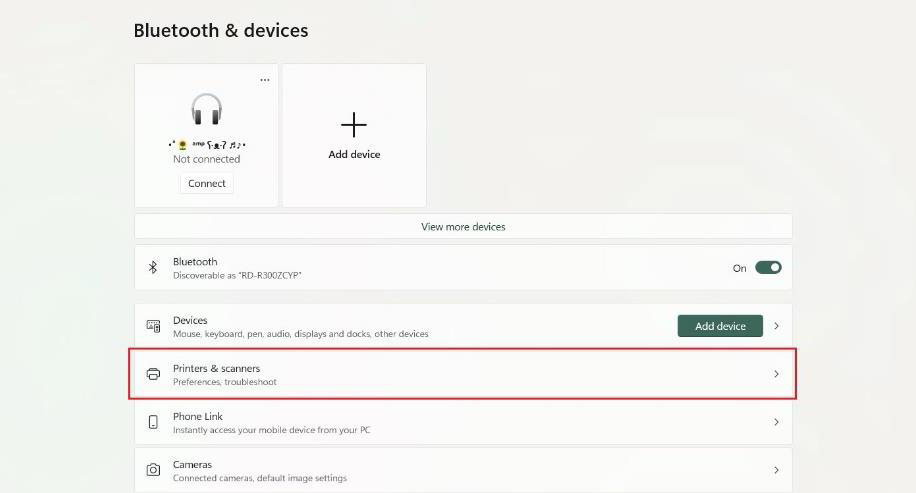This screenshot has width=916, height=493.
Task: Click the headphones device icon
Action: pyautogui.click(x=206, y=109)
